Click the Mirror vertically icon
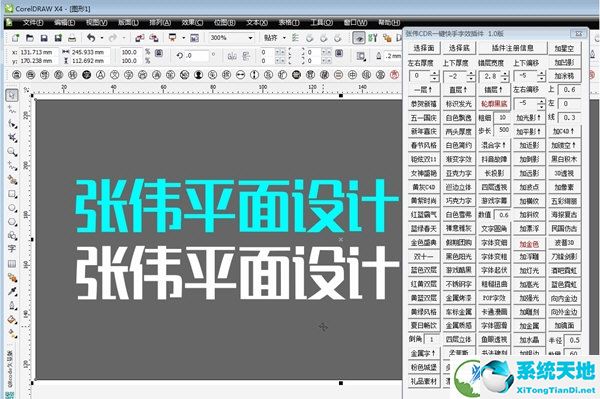The image size is (600, 399). (246, 56)
